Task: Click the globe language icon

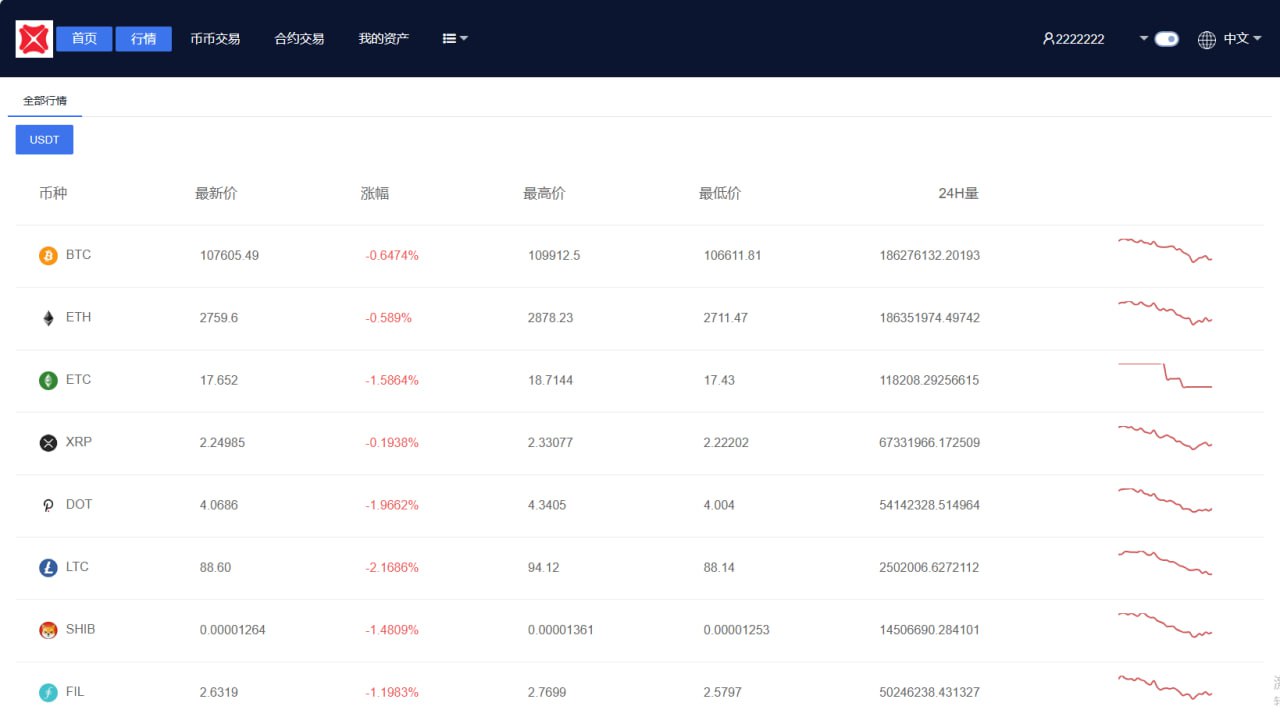Action: coord(1207,39)
